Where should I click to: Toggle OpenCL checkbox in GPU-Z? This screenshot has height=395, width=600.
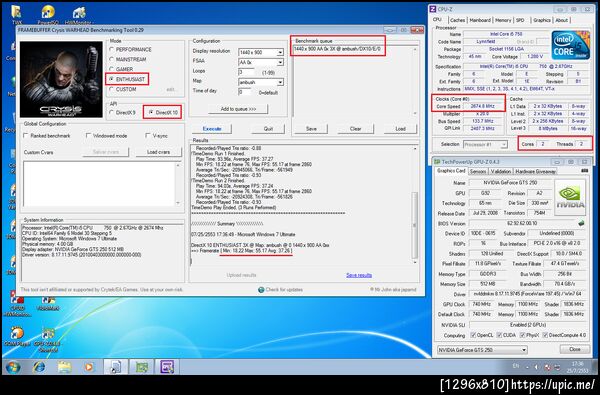473,335
